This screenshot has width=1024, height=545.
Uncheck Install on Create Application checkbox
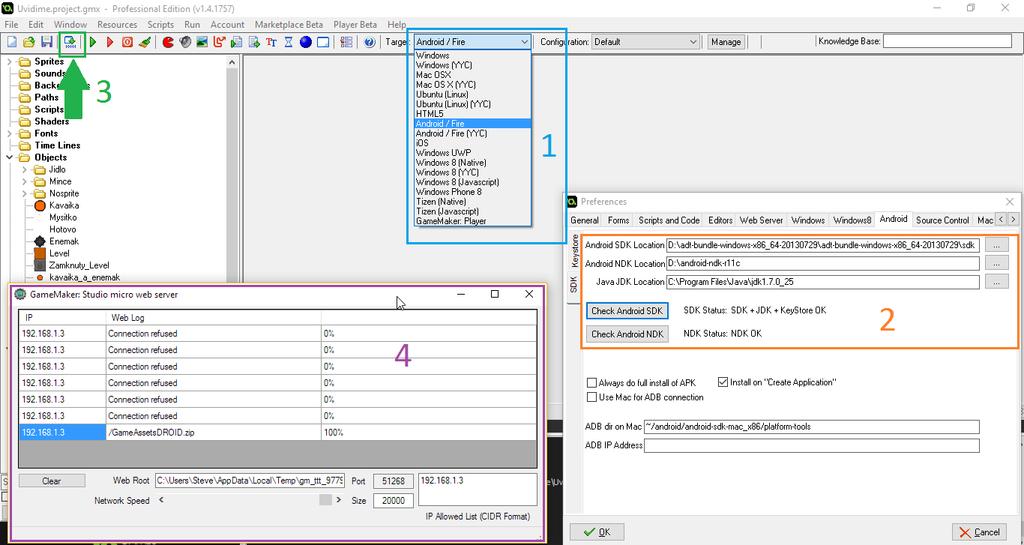tap(723, 382)
